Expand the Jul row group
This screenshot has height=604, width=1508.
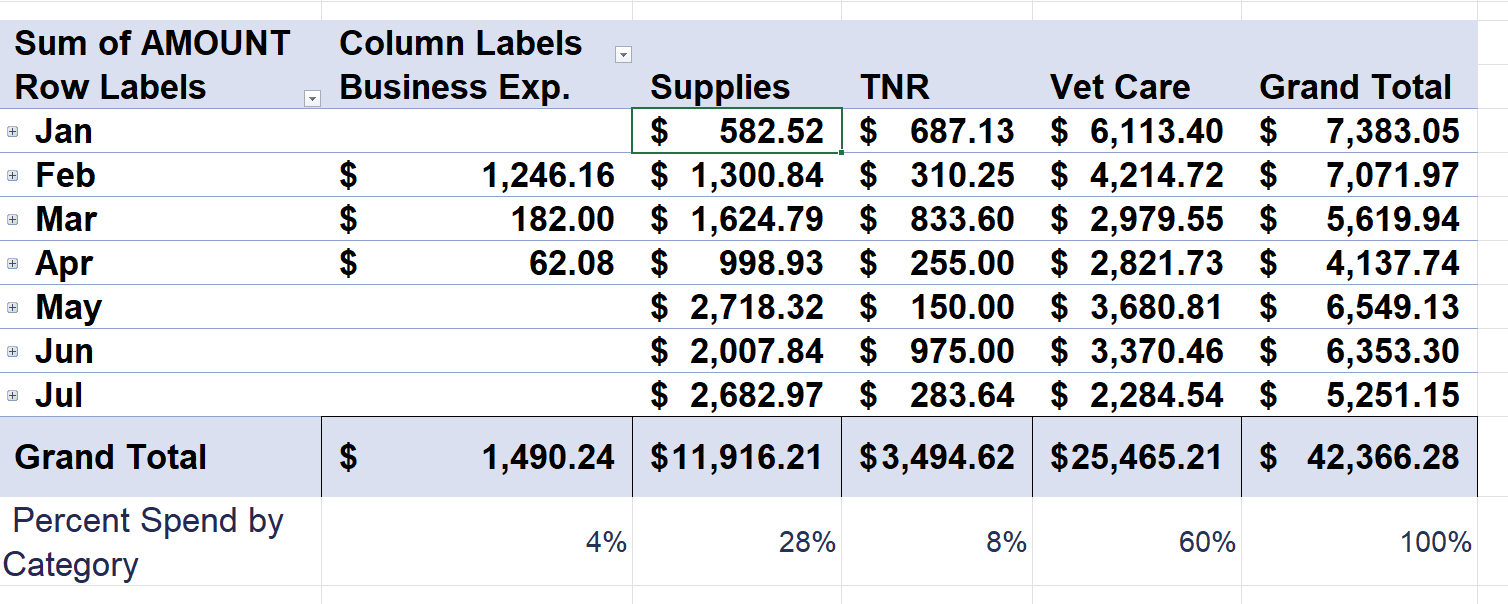coord(12,395)
